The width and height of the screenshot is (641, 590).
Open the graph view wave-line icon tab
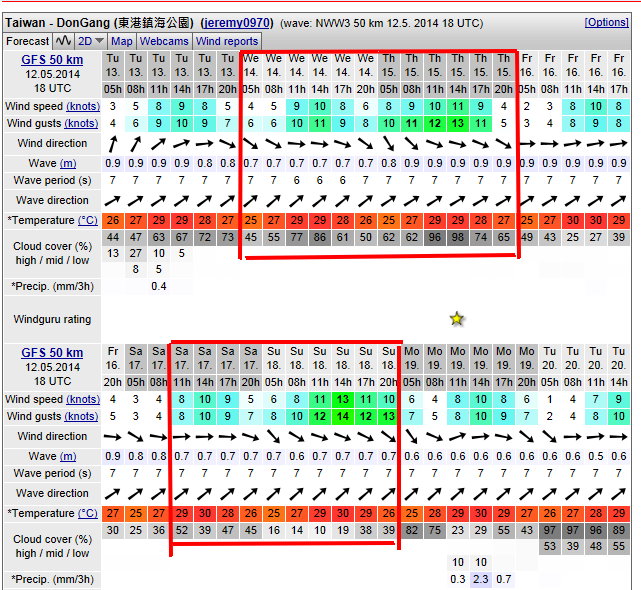coord(64,41)
